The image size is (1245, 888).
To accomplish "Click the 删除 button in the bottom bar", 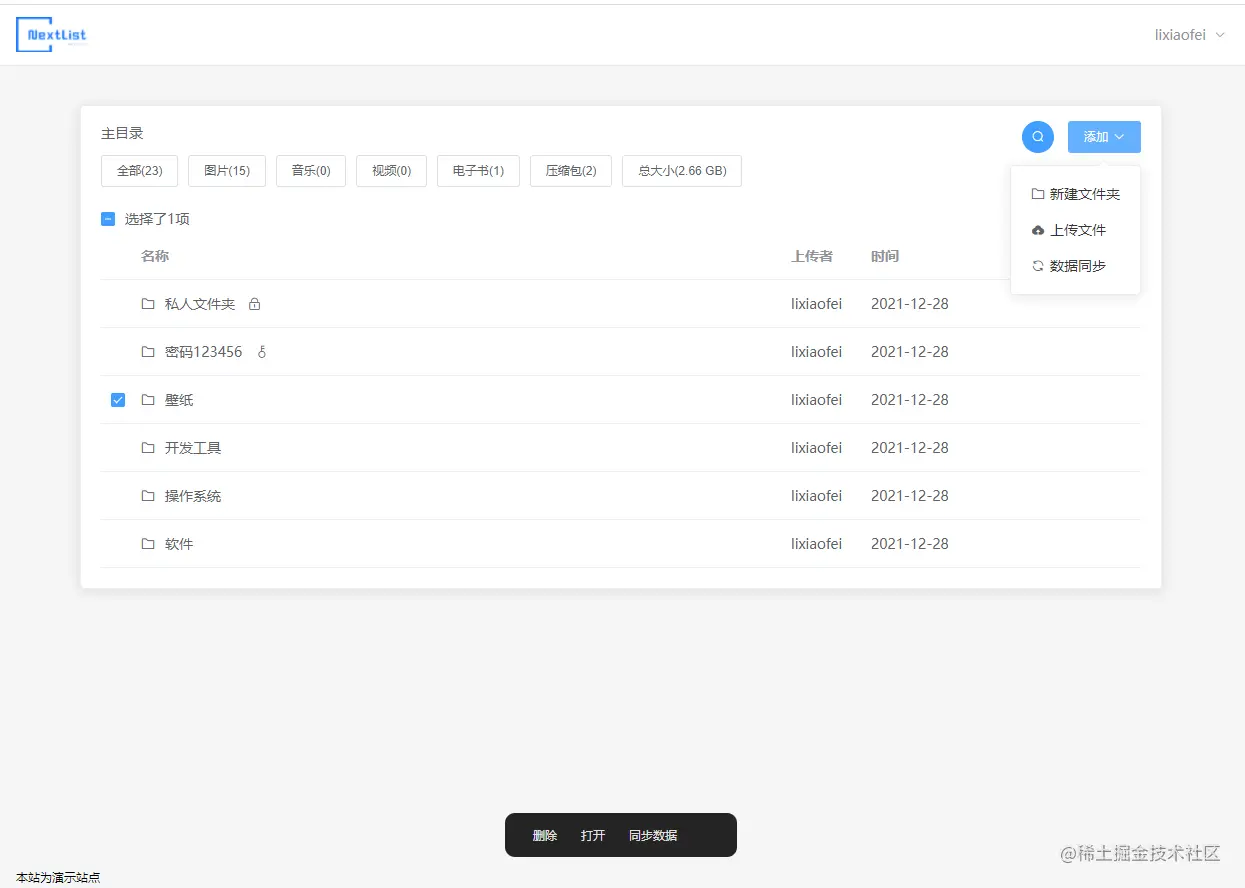I will point(545,835).
